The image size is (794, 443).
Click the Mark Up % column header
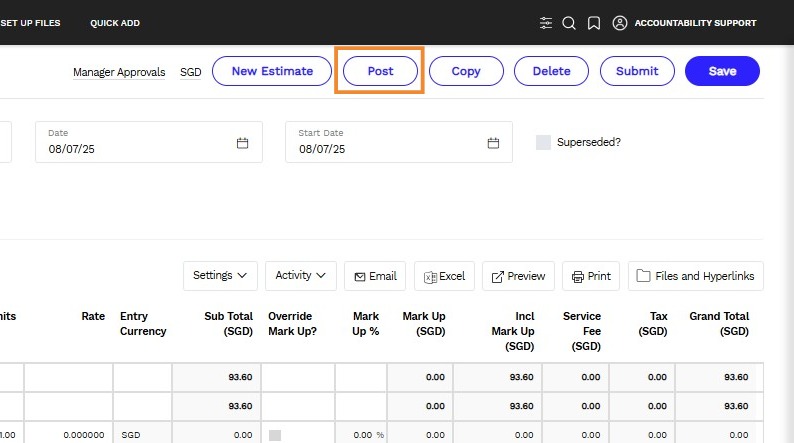(x=366, y=324)
